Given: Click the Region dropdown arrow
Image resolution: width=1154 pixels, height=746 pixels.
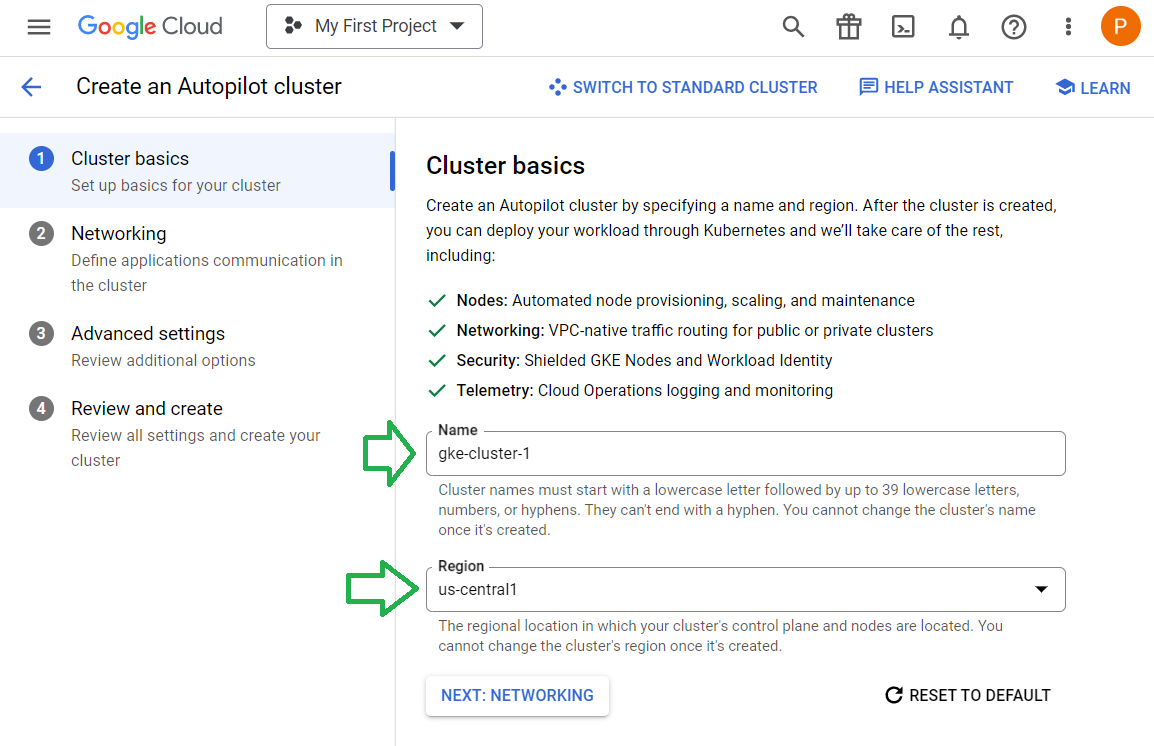Looking at the screenshot, I should 1041,590.
